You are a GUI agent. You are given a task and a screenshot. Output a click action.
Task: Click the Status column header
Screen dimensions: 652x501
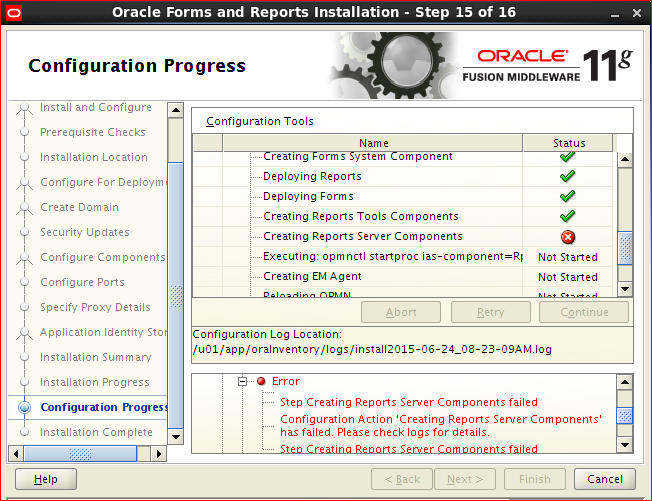tap(568, 143)
